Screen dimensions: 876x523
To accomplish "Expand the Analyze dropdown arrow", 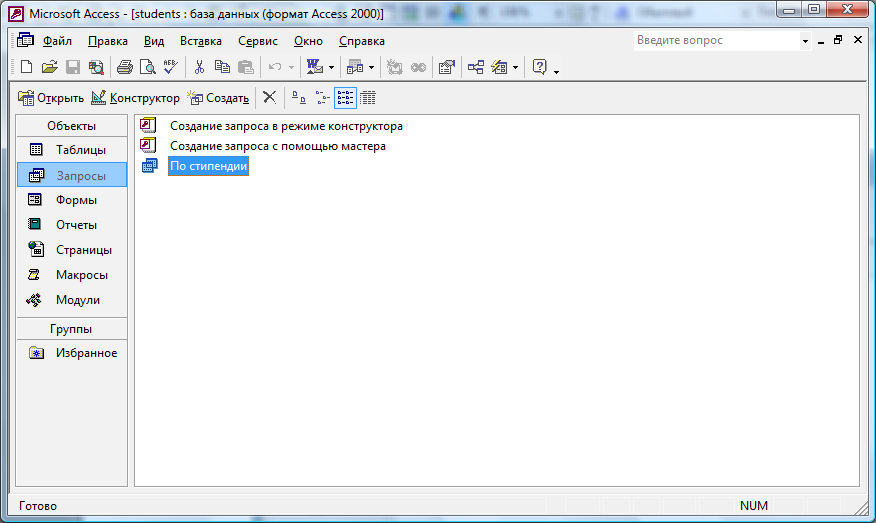I will point(371,68).
